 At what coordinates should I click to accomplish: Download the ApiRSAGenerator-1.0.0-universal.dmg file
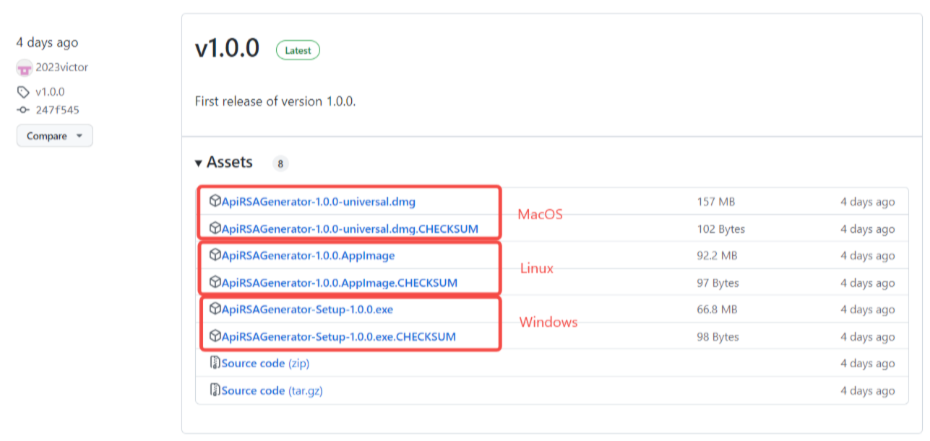pyautogui.click(x=318, y=202)
